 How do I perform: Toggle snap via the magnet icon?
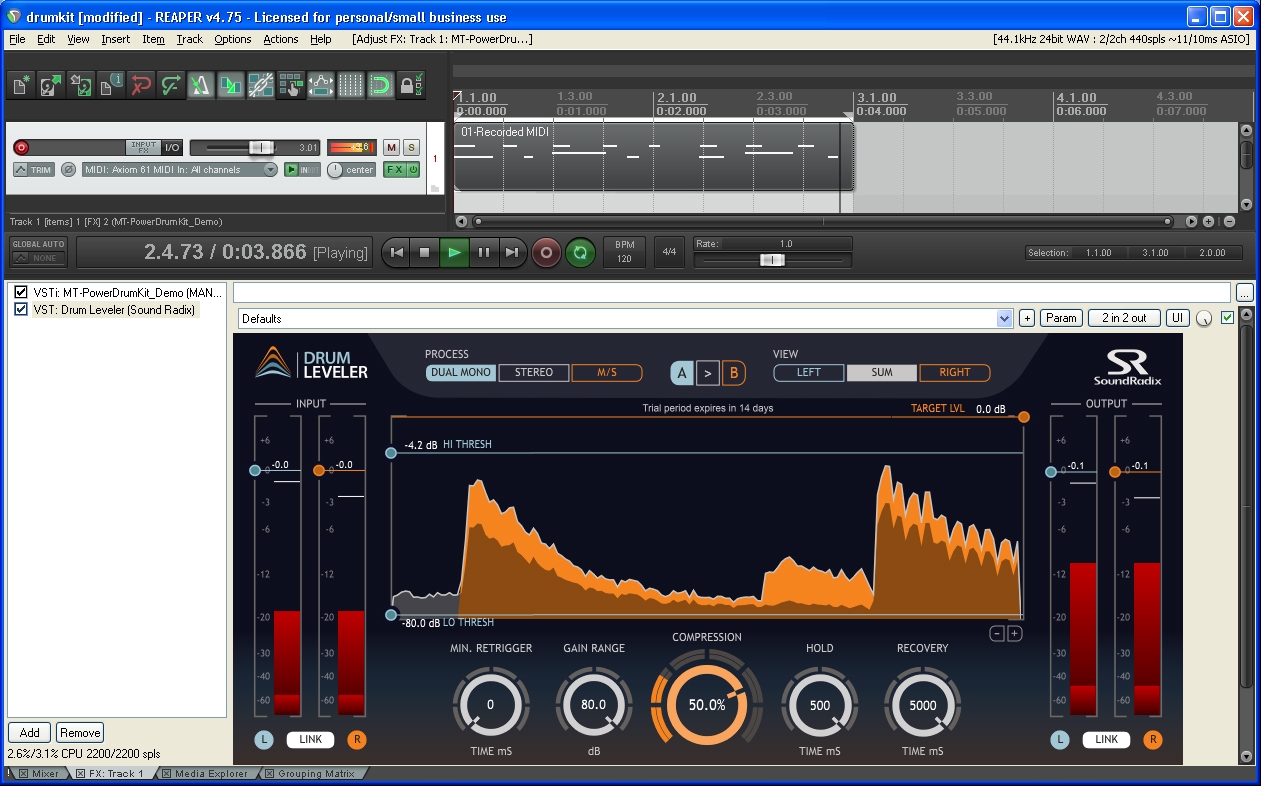tap(380, 86)
